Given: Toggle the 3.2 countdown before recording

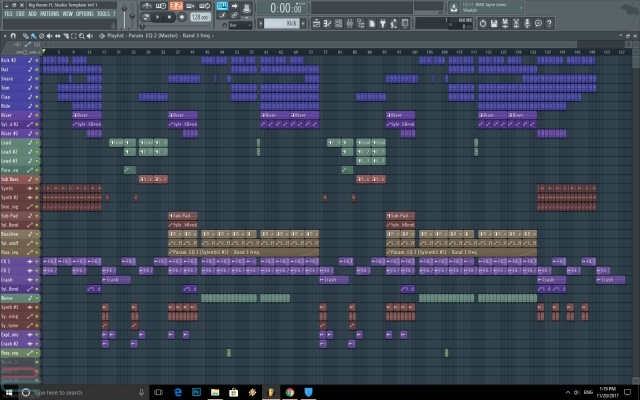Looking at the screenshot, I should [176, 6].
